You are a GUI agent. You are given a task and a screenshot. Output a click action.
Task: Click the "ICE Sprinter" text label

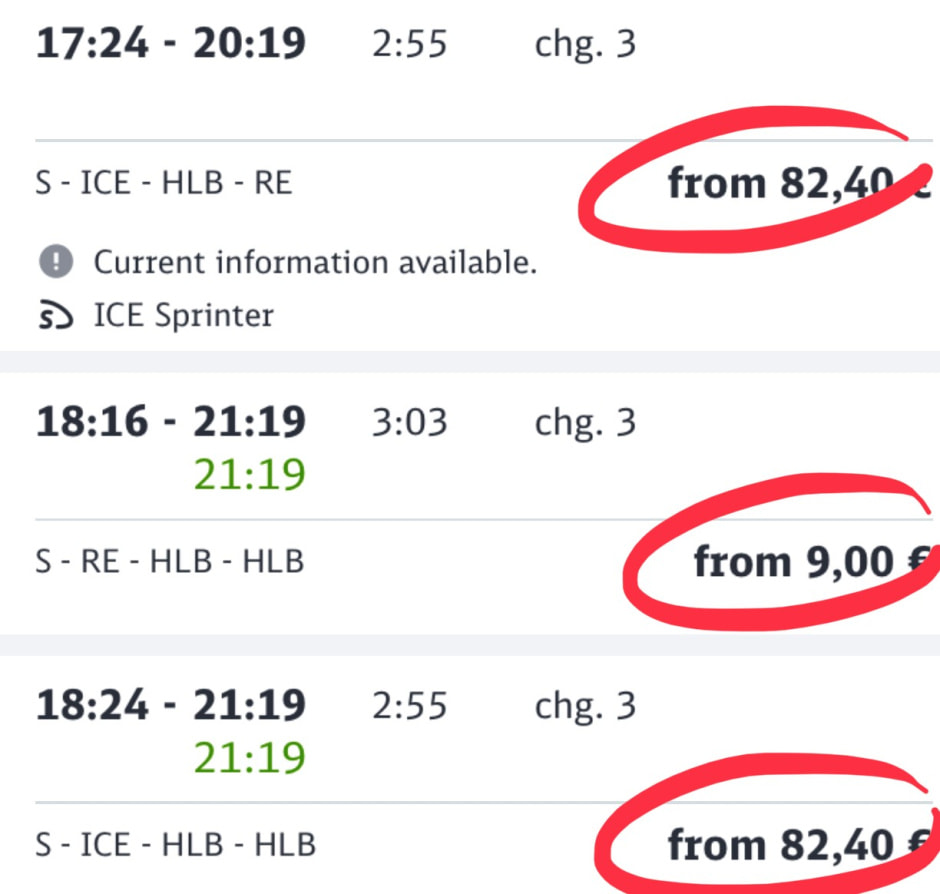pos(183,316)
